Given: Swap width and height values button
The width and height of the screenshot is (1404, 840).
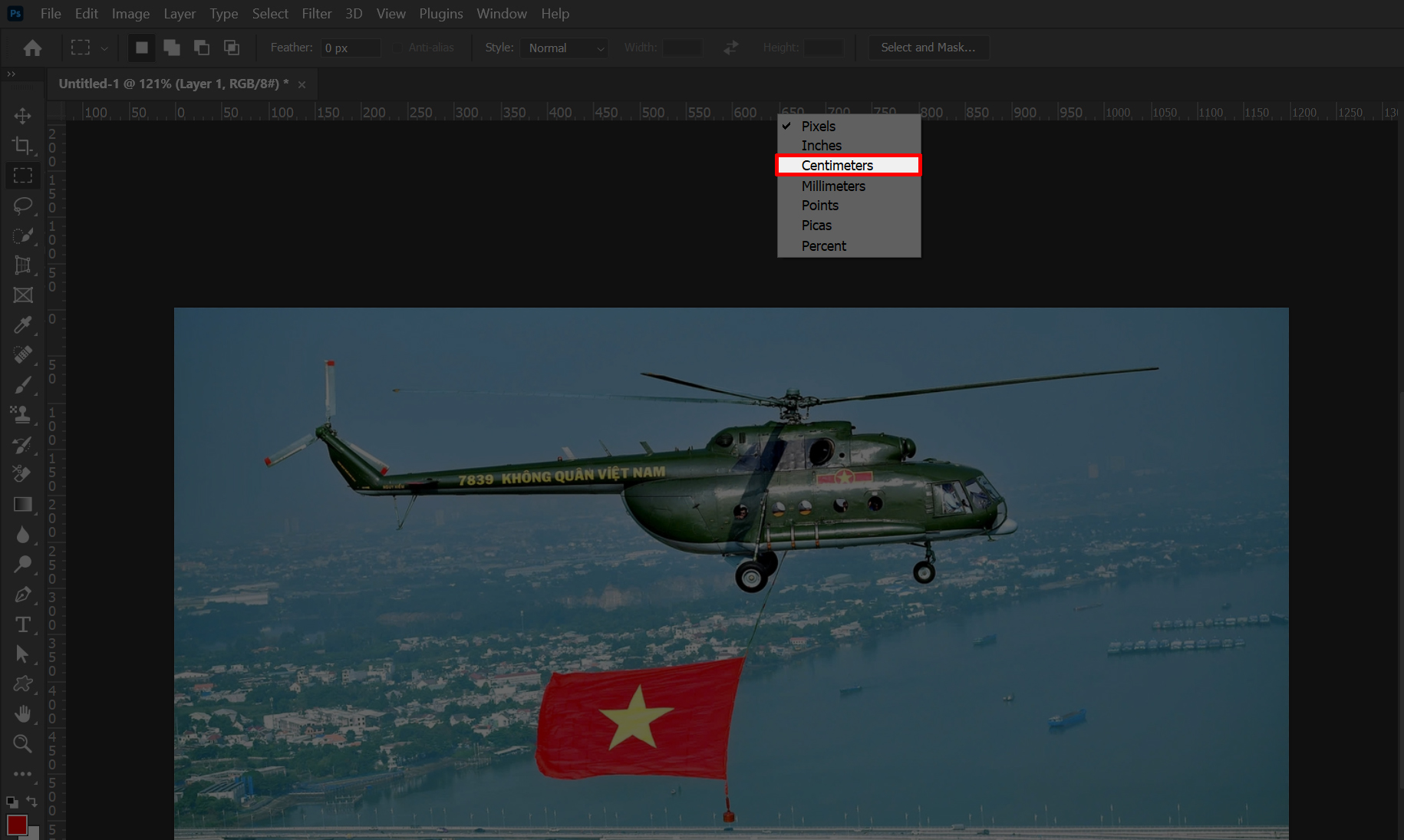Looking at the screenshot, I should tap(731, 48).
